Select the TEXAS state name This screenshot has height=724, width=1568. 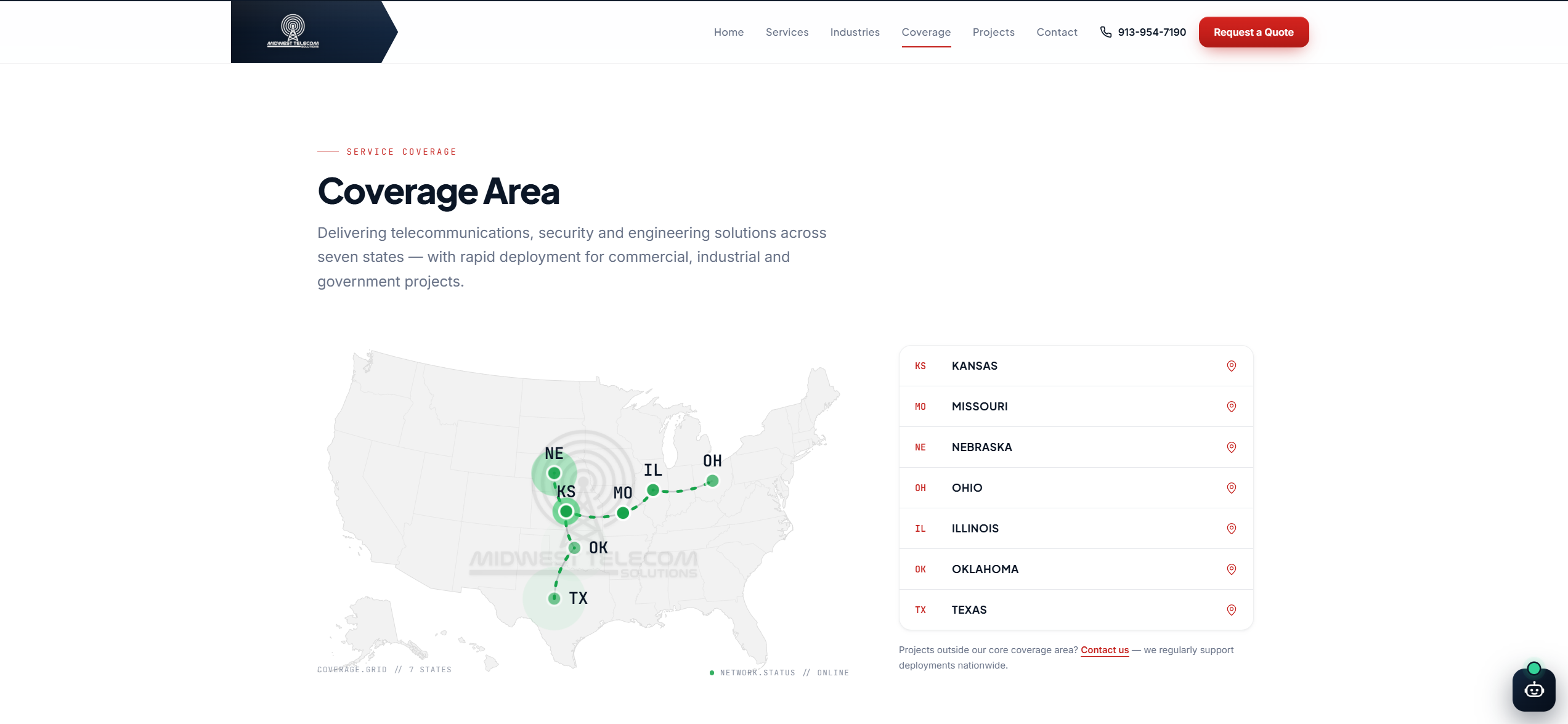(969, 610)
